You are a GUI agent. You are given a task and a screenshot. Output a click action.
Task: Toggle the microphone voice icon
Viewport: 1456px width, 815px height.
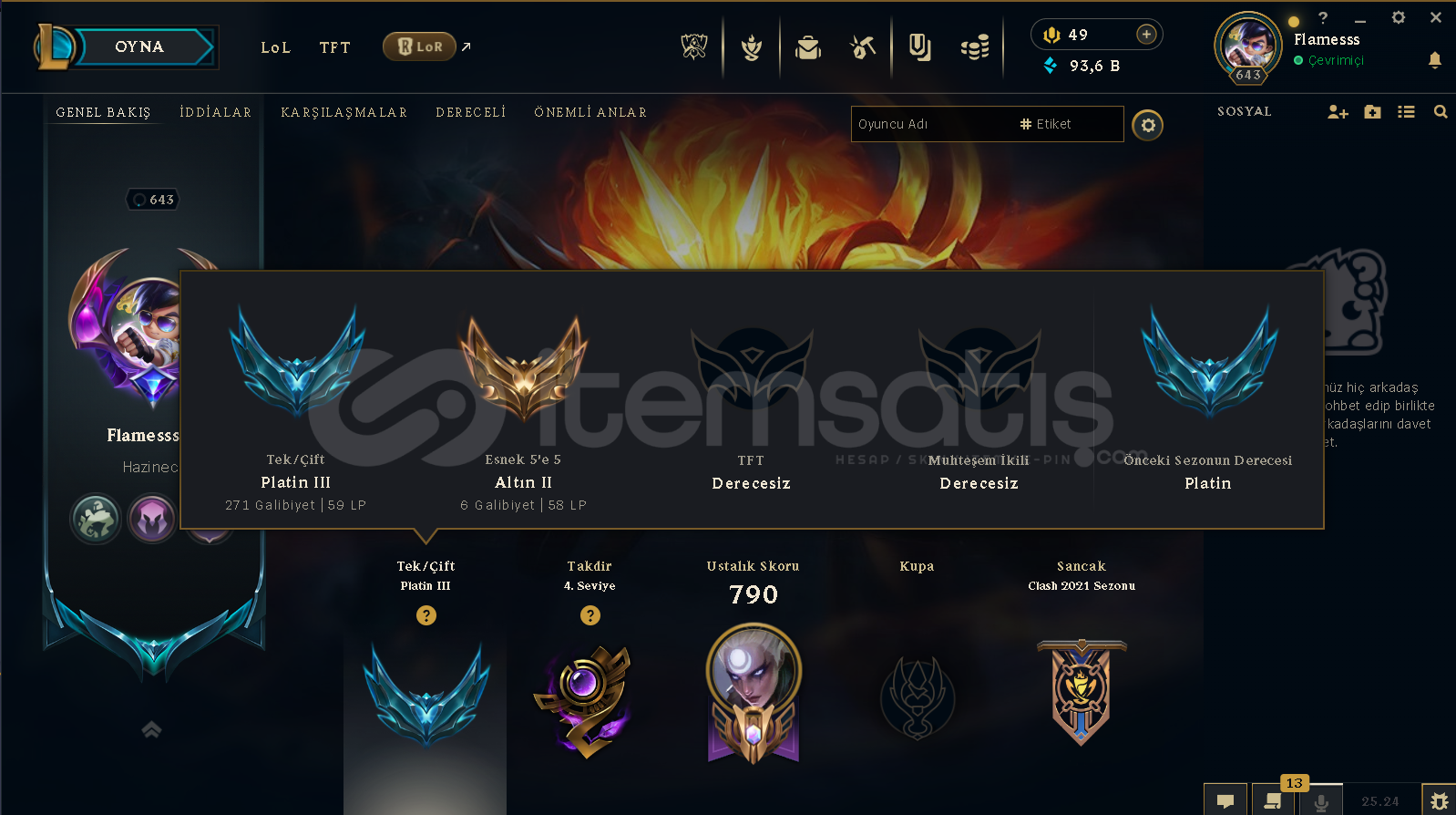click(x=1320, y=800)
